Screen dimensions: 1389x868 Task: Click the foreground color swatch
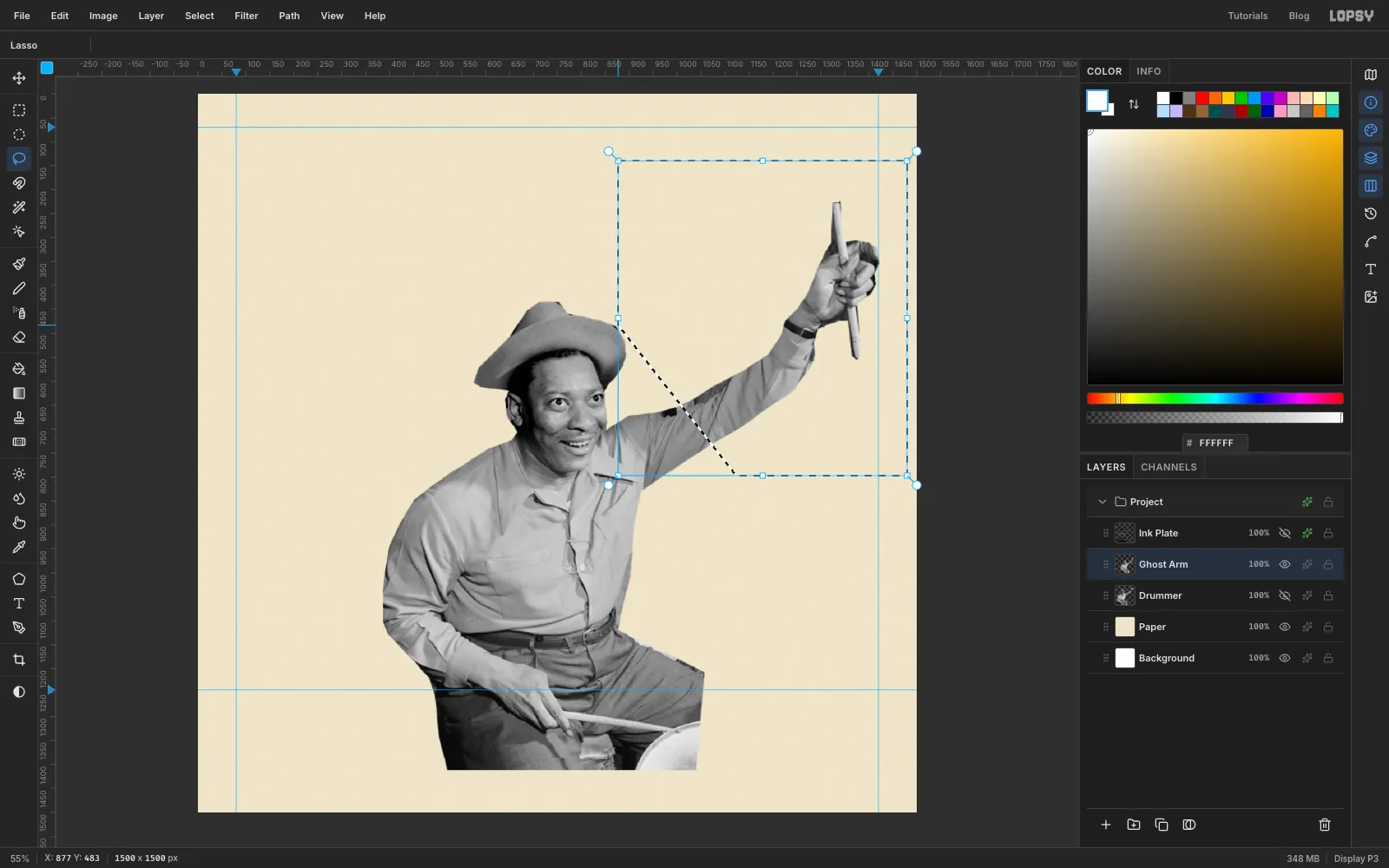coord(1096,101)
